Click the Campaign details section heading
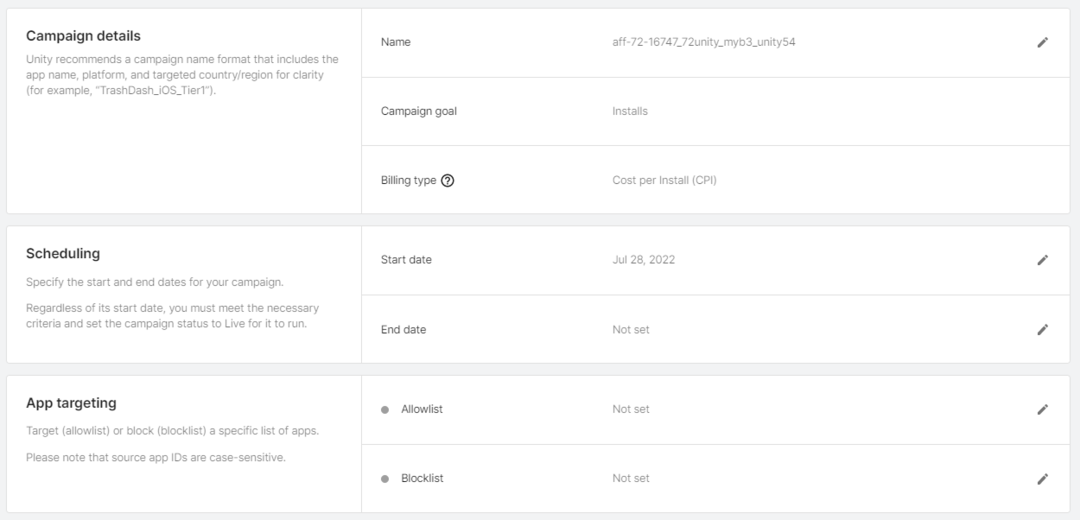This screenshot has width=1080, height=520. [x=83, y=36]
